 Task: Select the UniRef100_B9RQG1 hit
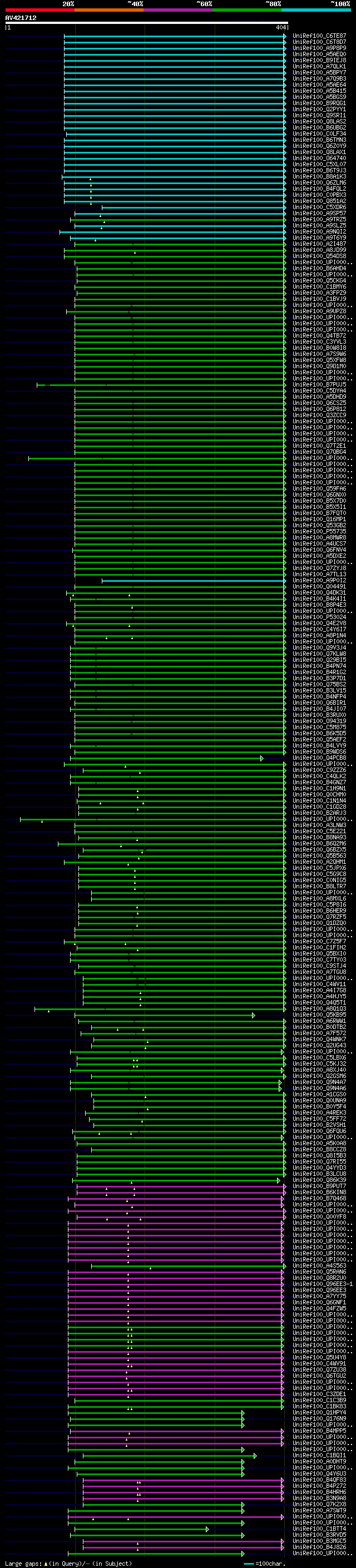coord(319,103)
